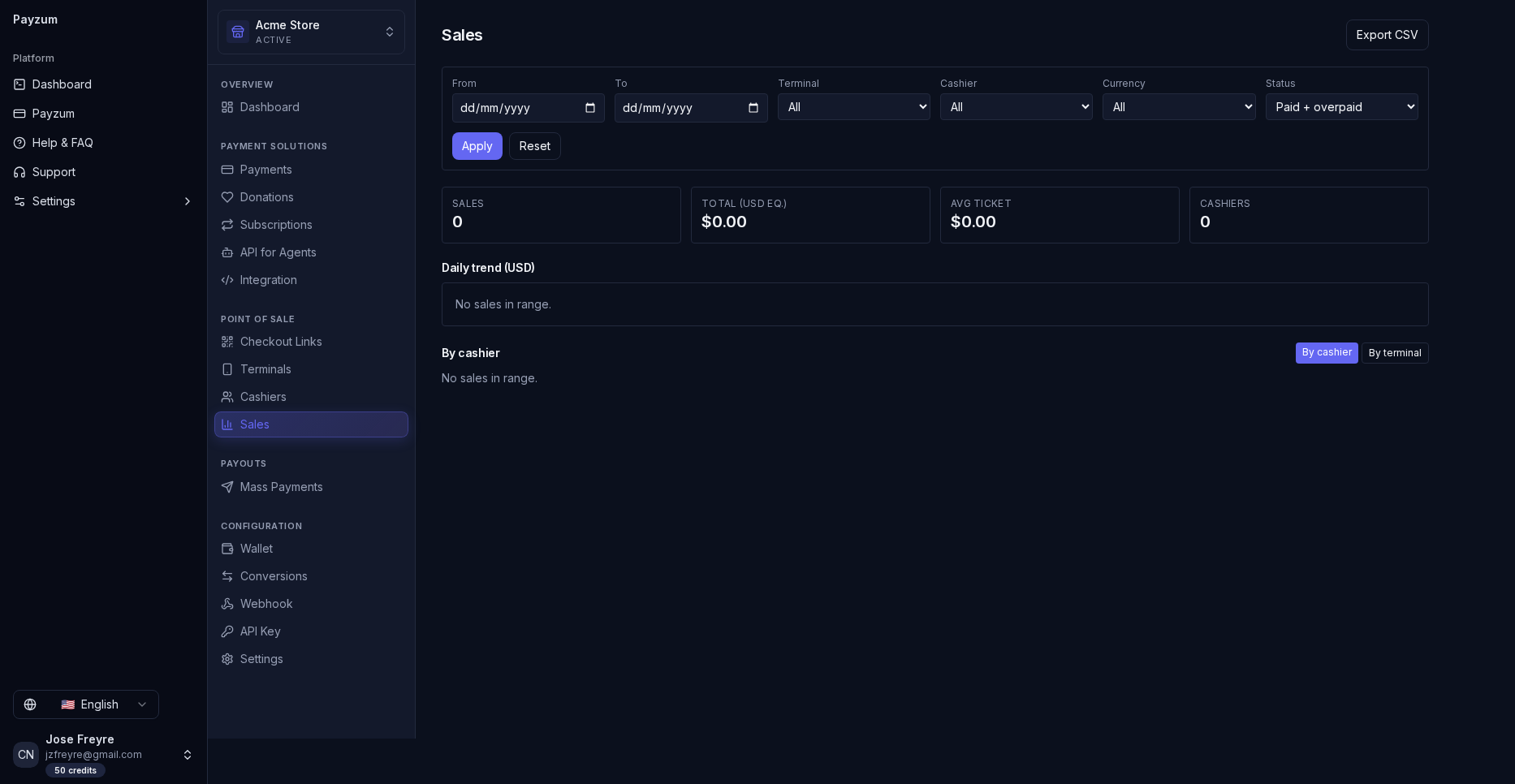Click the globe icon in language selector
Image resolution: width=1515 pixels, height=784 pixels.
(30, 704)
